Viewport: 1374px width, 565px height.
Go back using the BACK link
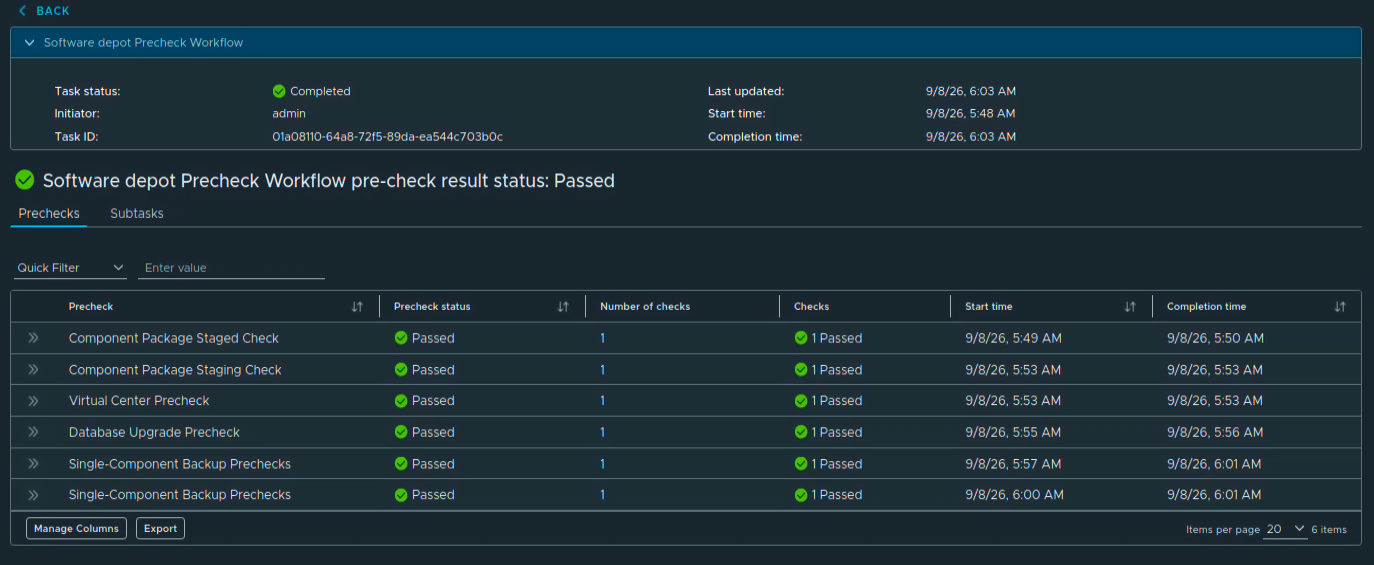[44, 10]
